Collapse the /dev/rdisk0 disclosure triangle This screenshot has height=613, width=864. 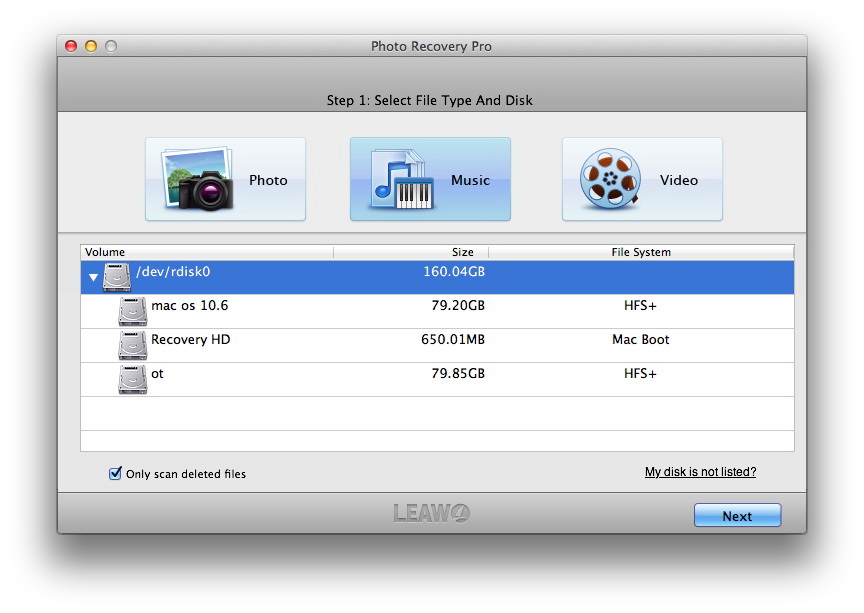click(x=93, y=278)
